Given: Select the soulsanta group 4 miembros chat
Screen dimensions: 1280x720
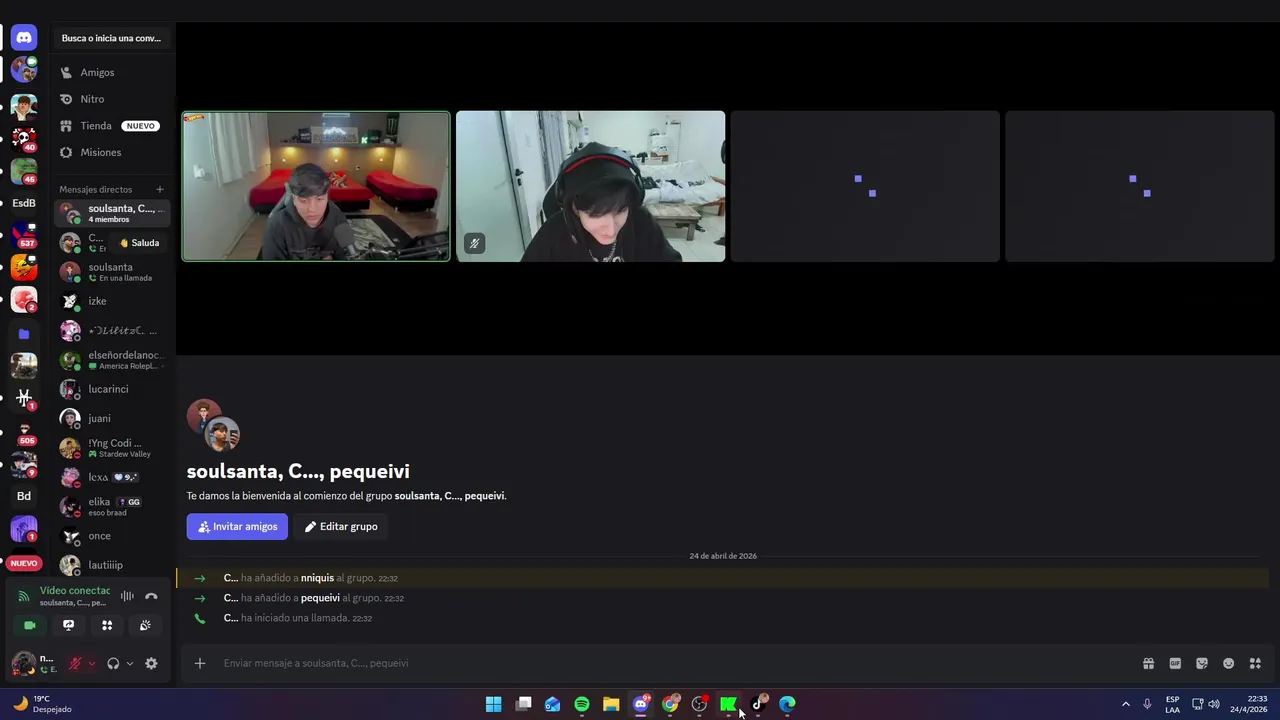Looking at the screenshot, I should click(112, 213).
